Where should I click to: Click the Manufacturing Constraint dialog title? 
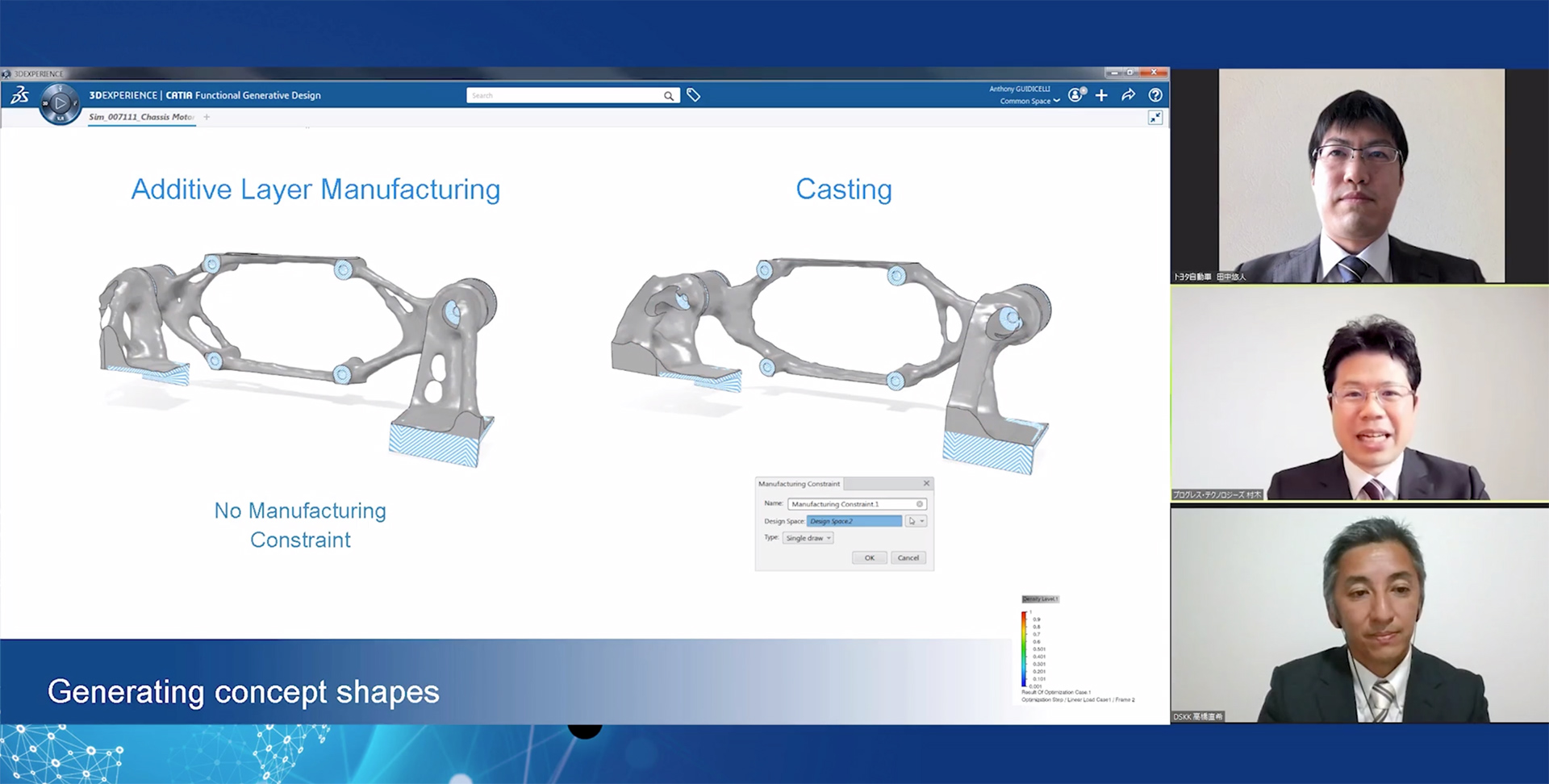click(x=799, y=484)
